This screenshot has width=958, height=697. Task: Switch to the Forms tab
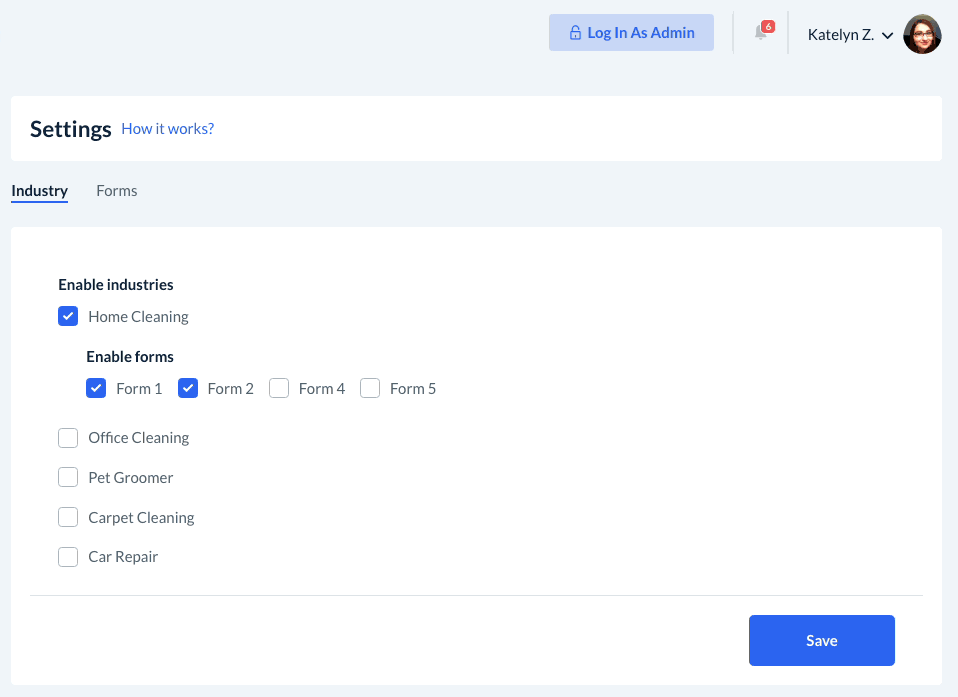[x=117, y=191]
